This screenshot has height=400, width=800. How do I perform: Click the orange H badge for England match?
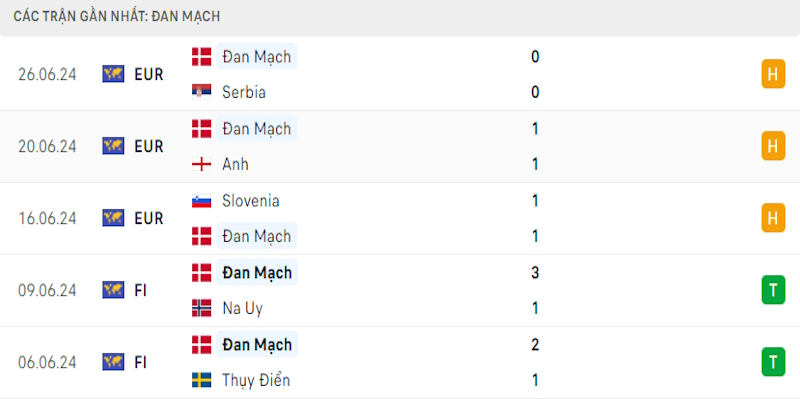click(773, 146)
